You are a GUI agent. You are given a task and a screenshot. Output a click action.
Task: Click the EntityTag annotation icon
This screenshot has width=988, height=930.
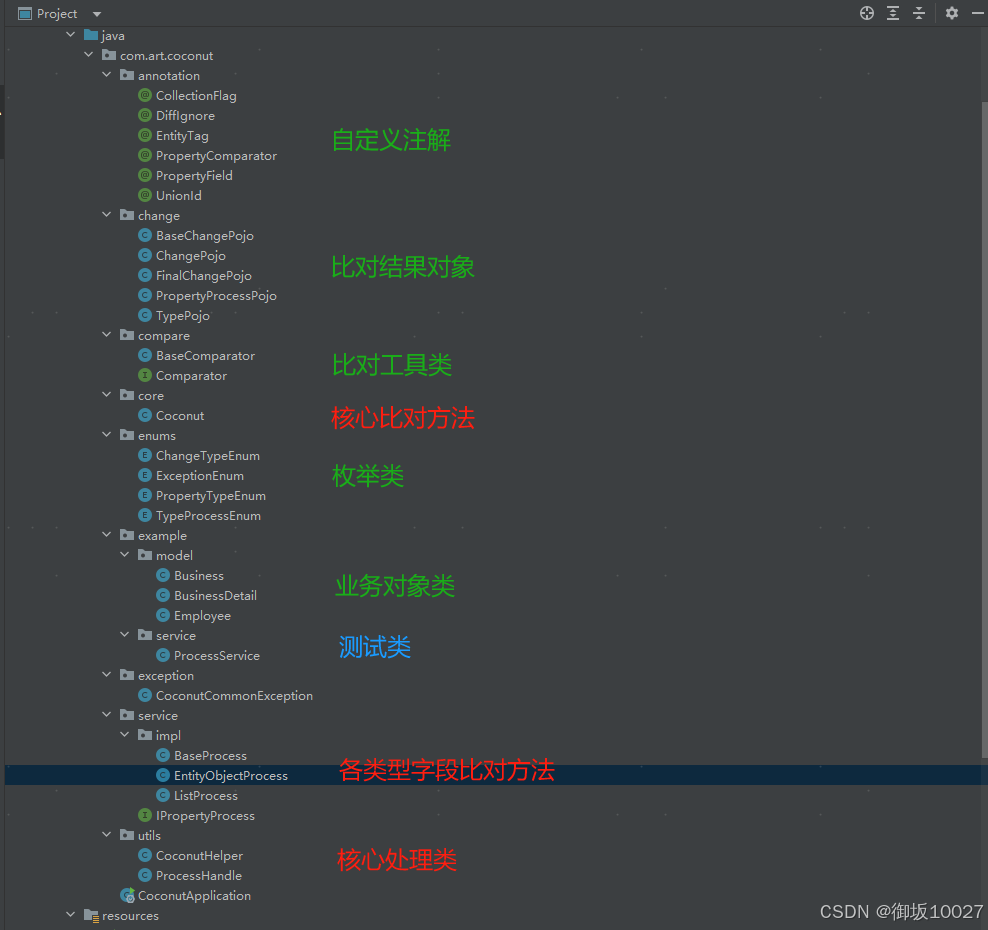tap(145, 135)
